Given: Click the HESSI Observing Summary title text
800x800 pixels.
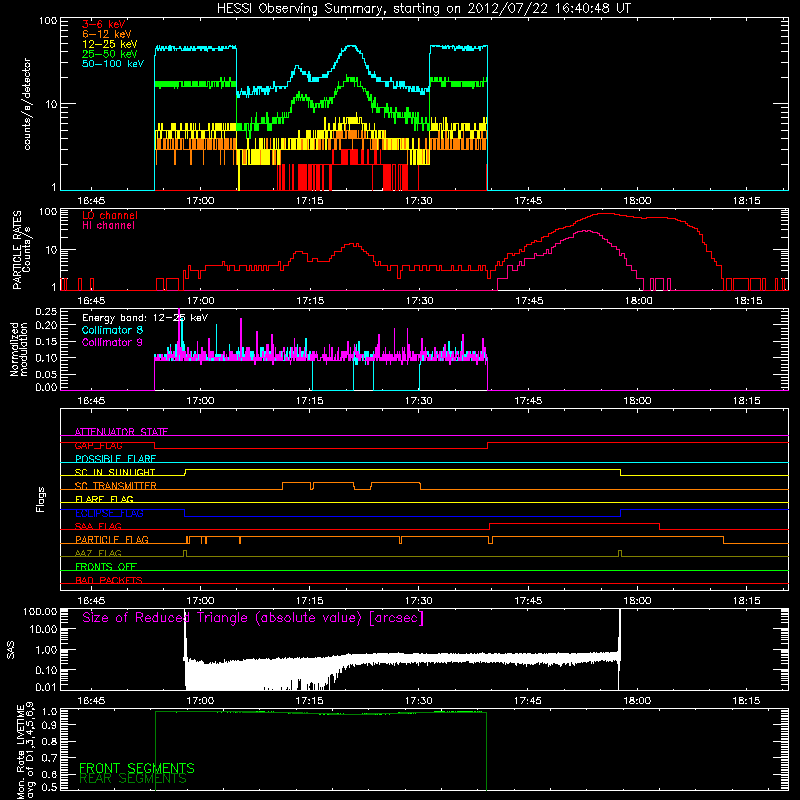Looking at the screenshot, I should (x=424, y=9).
